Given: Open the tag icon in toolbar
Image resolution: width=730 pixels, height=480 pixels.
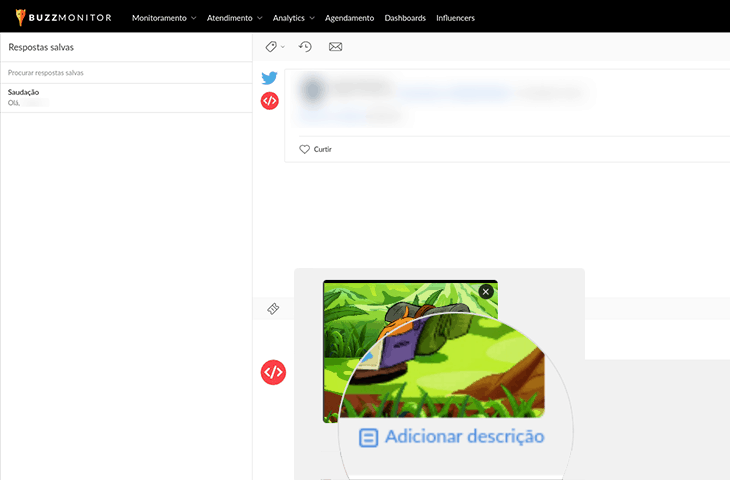Looking at the screenshot, I should coord(271,47).
